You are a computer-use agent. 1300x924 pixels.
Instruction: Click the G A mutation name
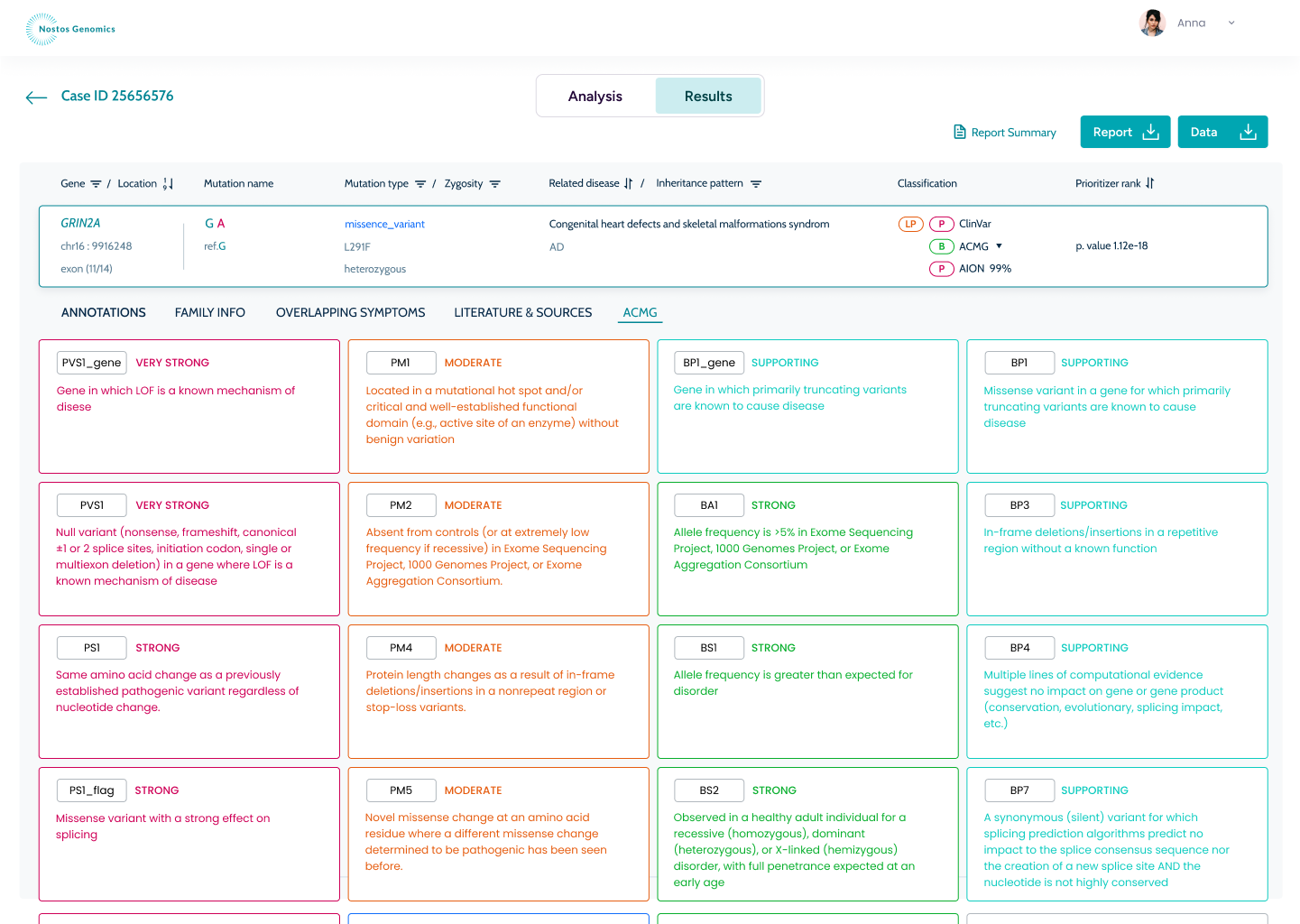(215, 223)
